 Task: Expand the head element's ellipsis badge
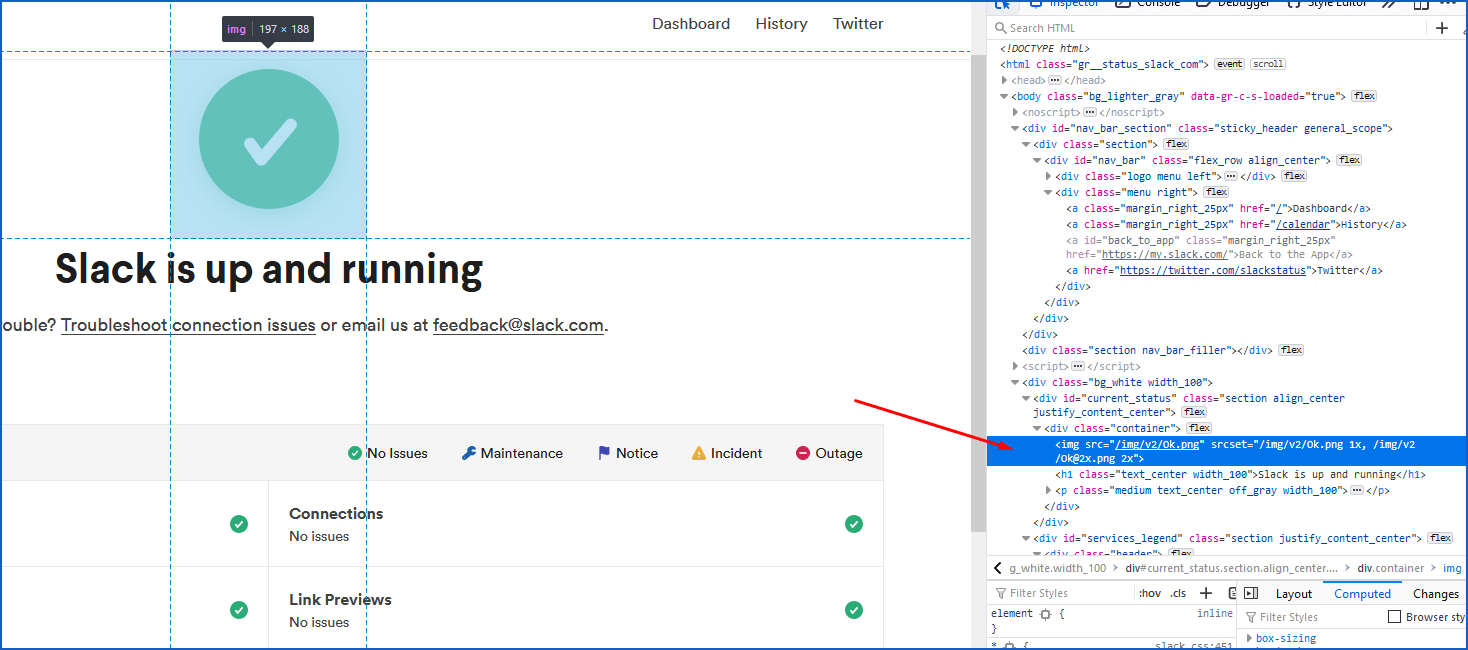[x=1055, y=80]
